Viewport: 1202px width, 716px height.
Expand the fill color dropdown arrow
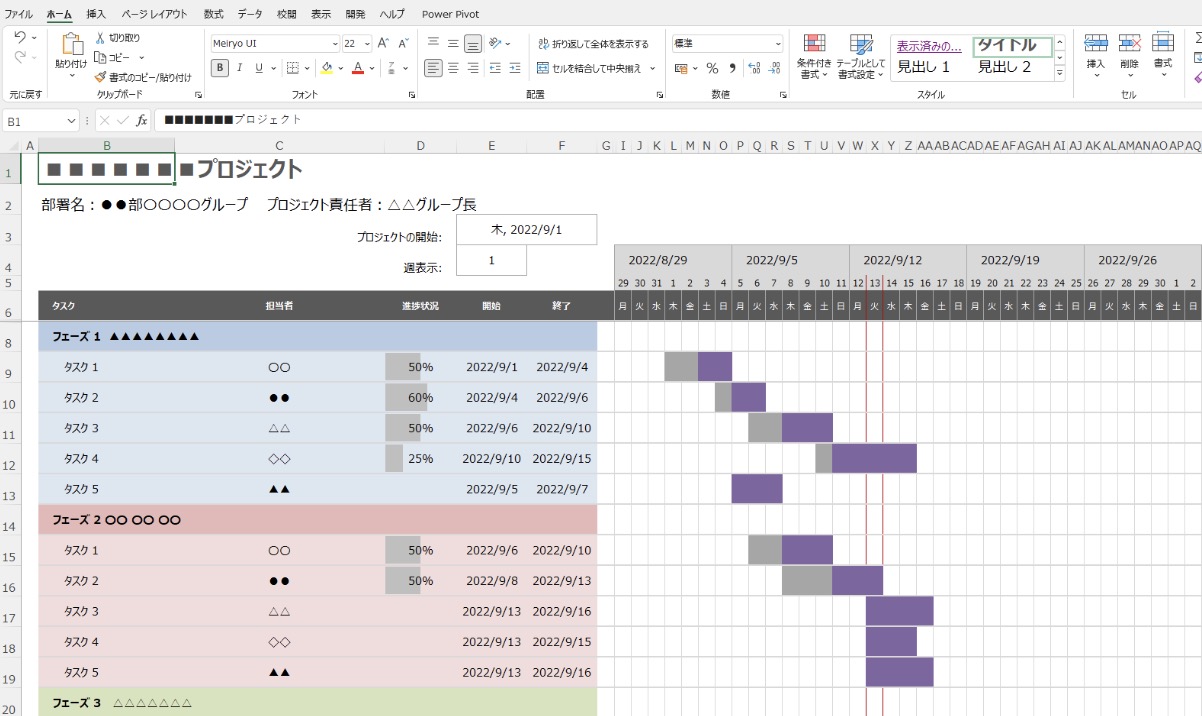pyautogui.click(x=343, y=68)
